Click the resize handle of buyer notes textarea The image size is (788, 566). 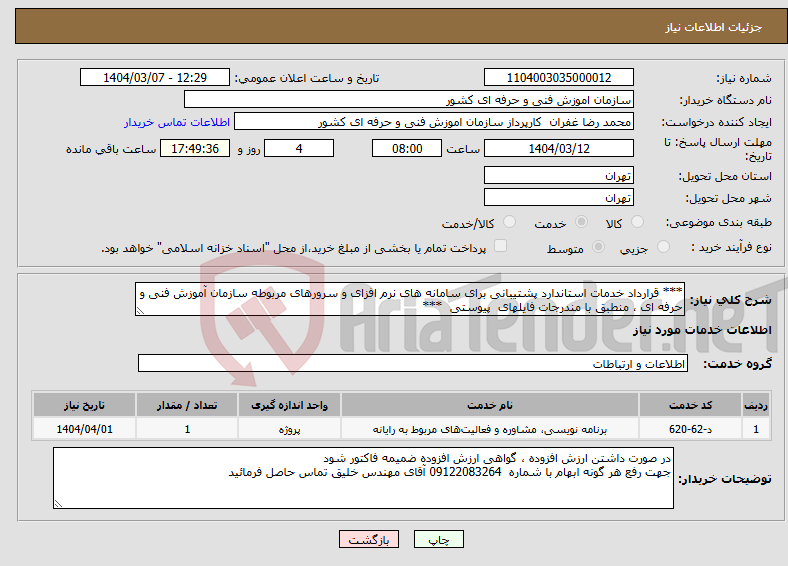coord(58,504)
